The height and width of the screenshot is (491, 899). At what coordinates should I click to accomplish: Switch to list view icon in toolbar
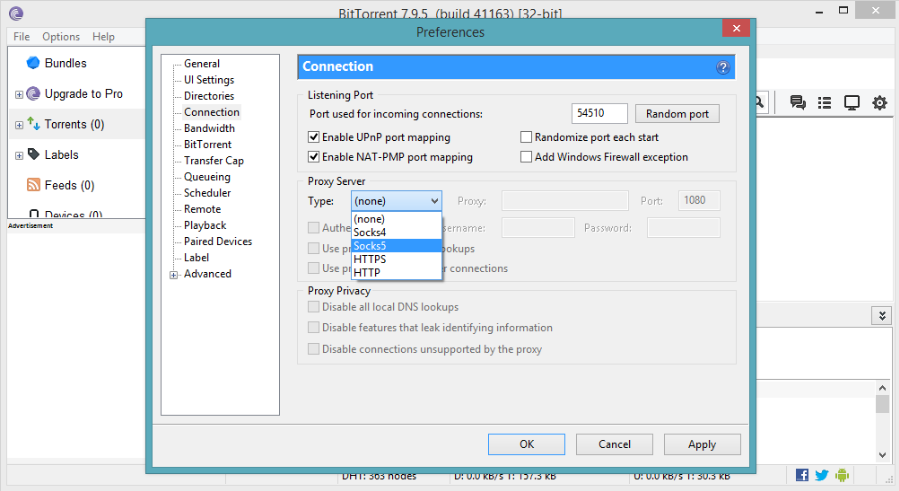tap(825, 102)
